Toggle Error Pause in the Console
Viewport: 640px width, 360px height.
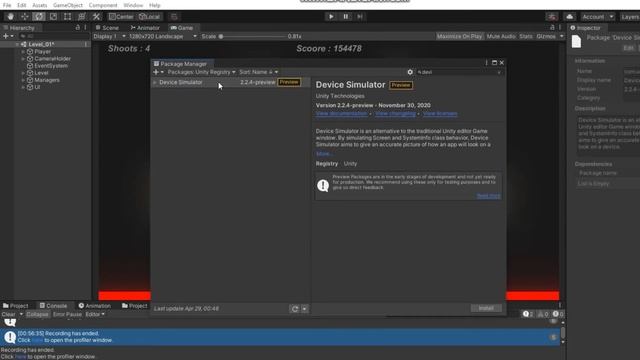click(67, 314)
